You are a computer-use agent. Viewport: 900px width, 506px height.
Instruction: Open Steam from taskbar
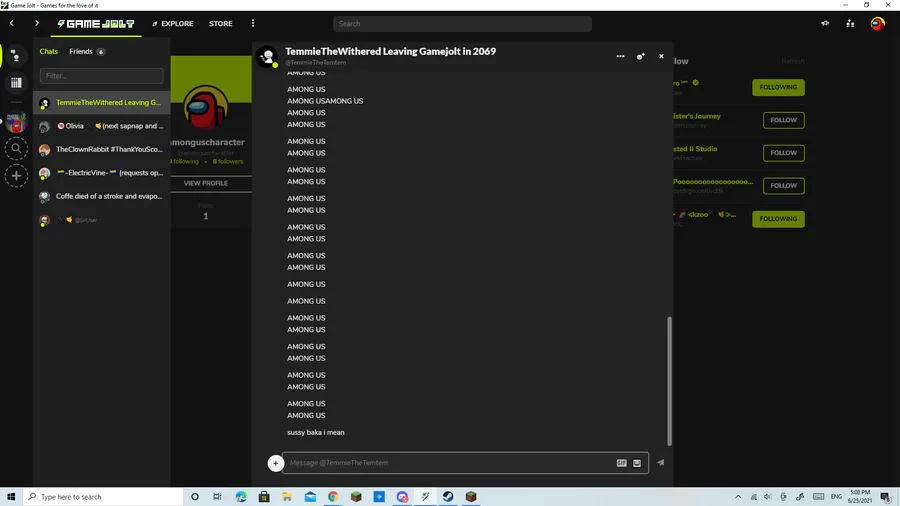tap(448, 497)
